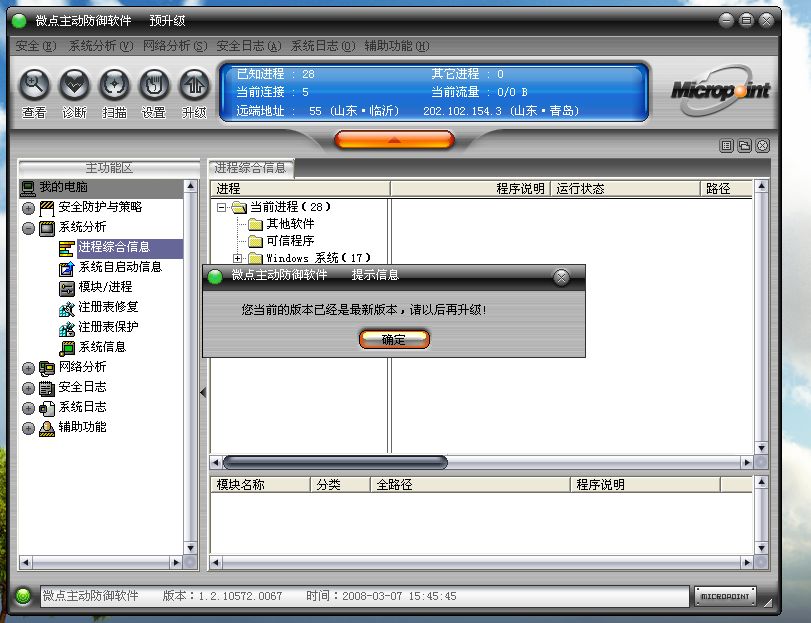This screenshot has width=811, height=623.
Task: Click the 查看 magnifier toolbar icon
Action: coord(34,85)
